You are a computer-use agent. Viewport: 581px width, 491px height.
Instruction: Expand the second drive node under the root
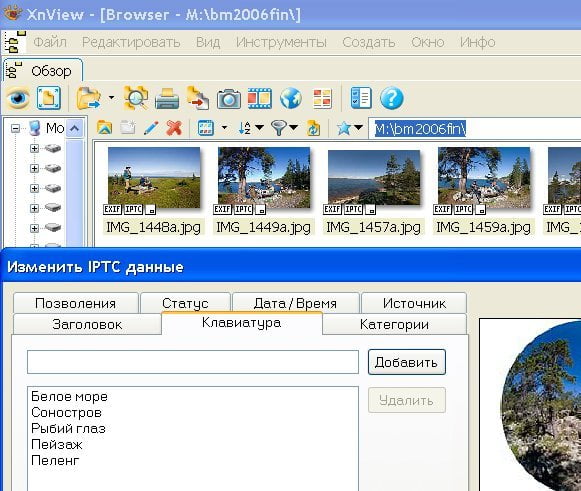coord(34,169)
